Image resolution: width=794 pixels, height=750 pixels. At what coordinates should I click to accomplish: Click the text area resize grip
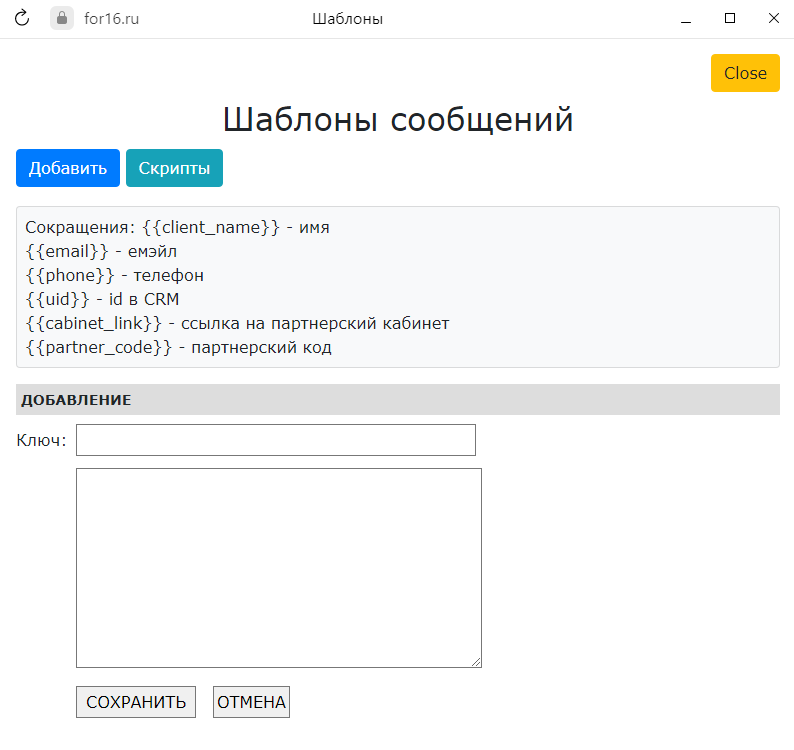point(476,662)
